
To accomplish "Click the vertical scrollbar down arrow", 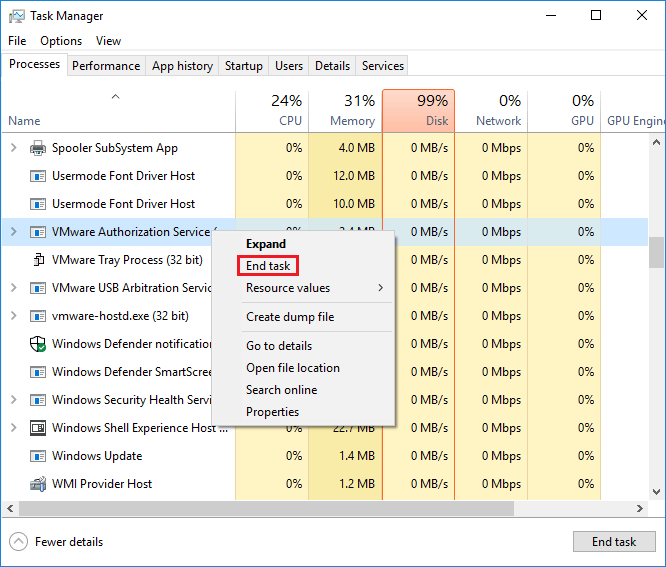I will 656,492.
